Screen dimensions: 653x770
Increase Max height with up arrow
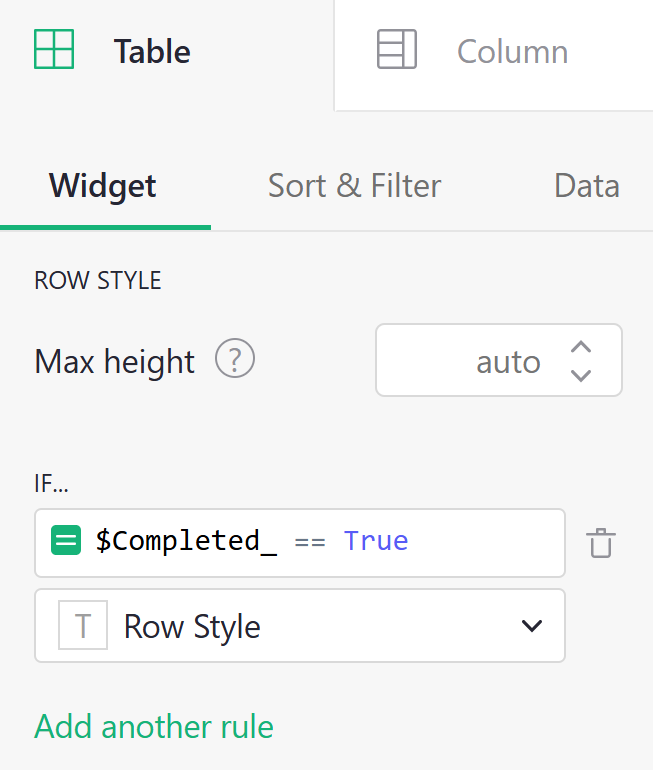tap(581, 347)
